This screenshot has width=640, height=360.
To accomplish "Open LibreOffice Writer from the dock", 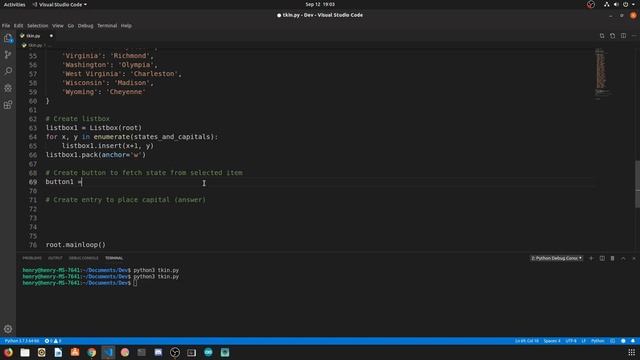I will pyautogui.click(x=58, y=352).
